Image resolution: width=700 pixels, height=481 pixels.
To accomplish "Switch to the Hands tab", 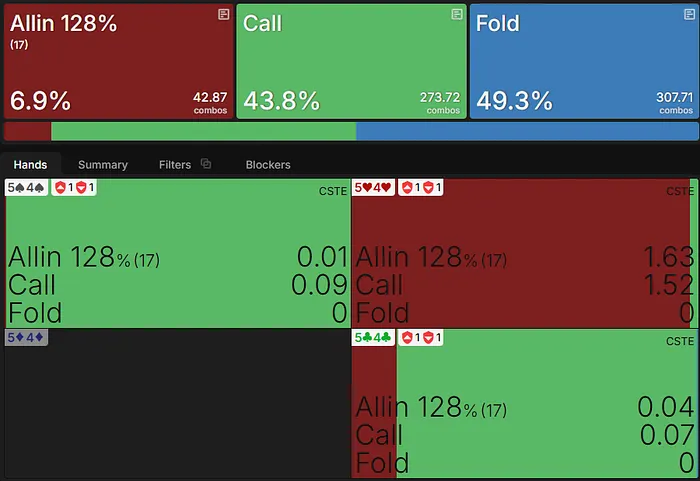I will (30, 164).
